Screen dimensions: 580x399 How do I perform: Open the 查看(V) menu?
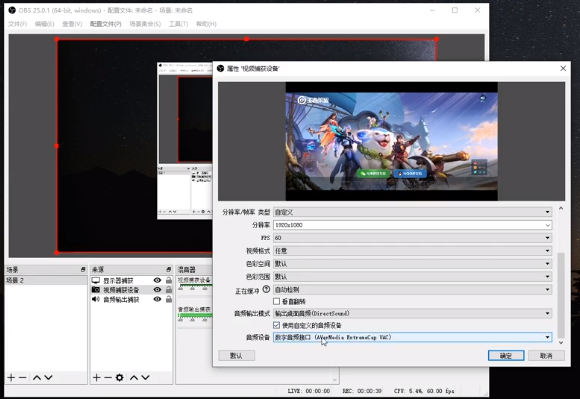point(72,24)
